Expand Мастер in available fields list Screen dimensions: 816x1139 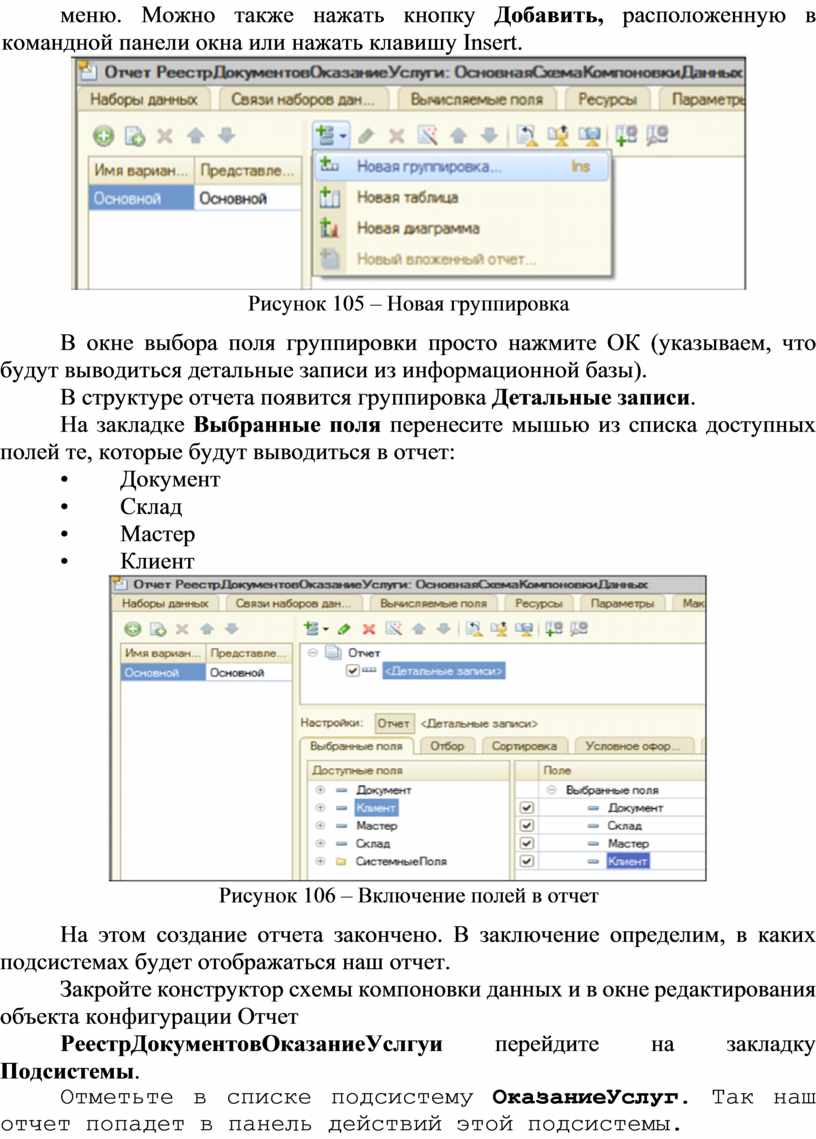point(320,826)
